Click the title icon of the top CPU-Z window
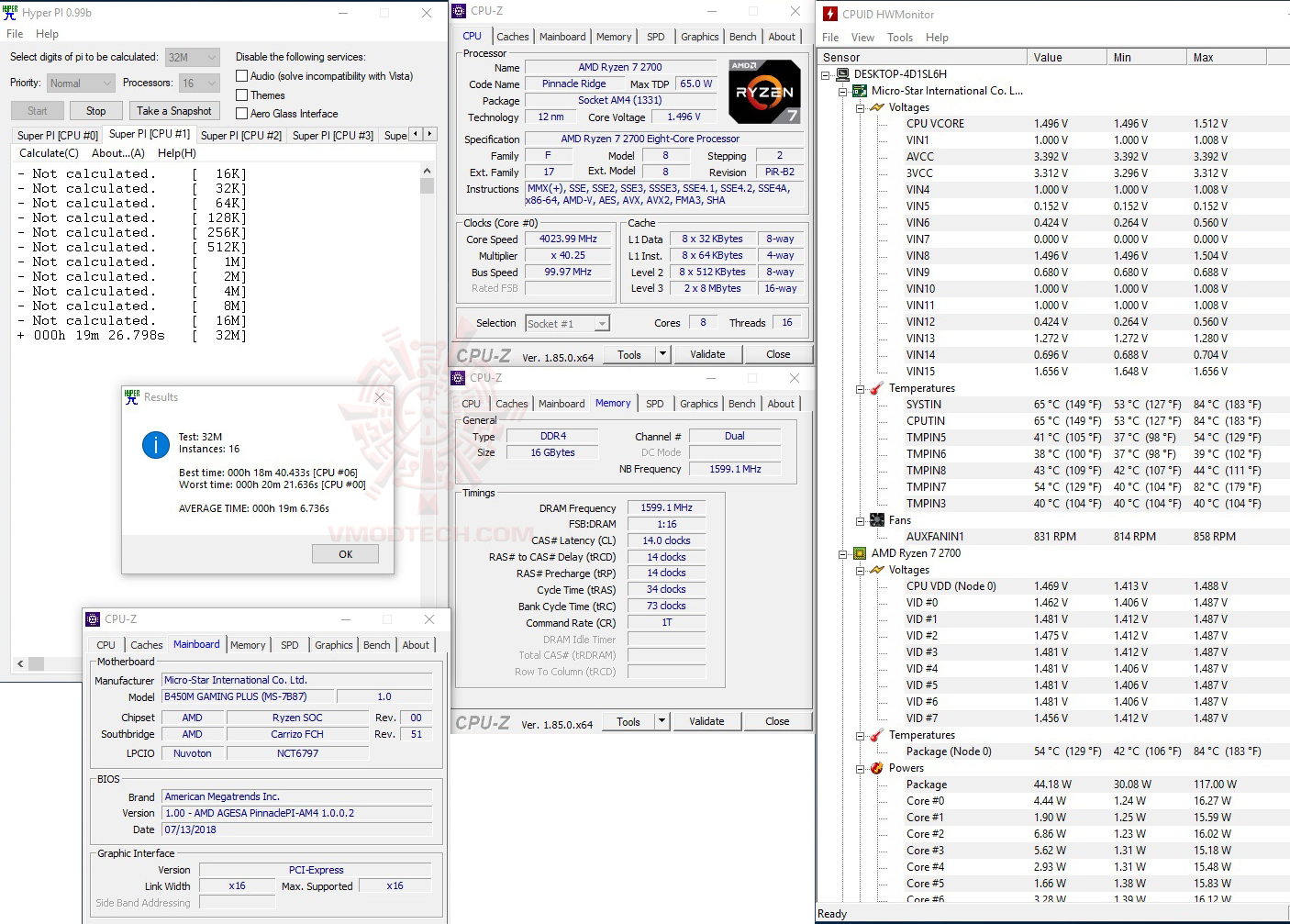1290x924 pixels. [459, 11]
